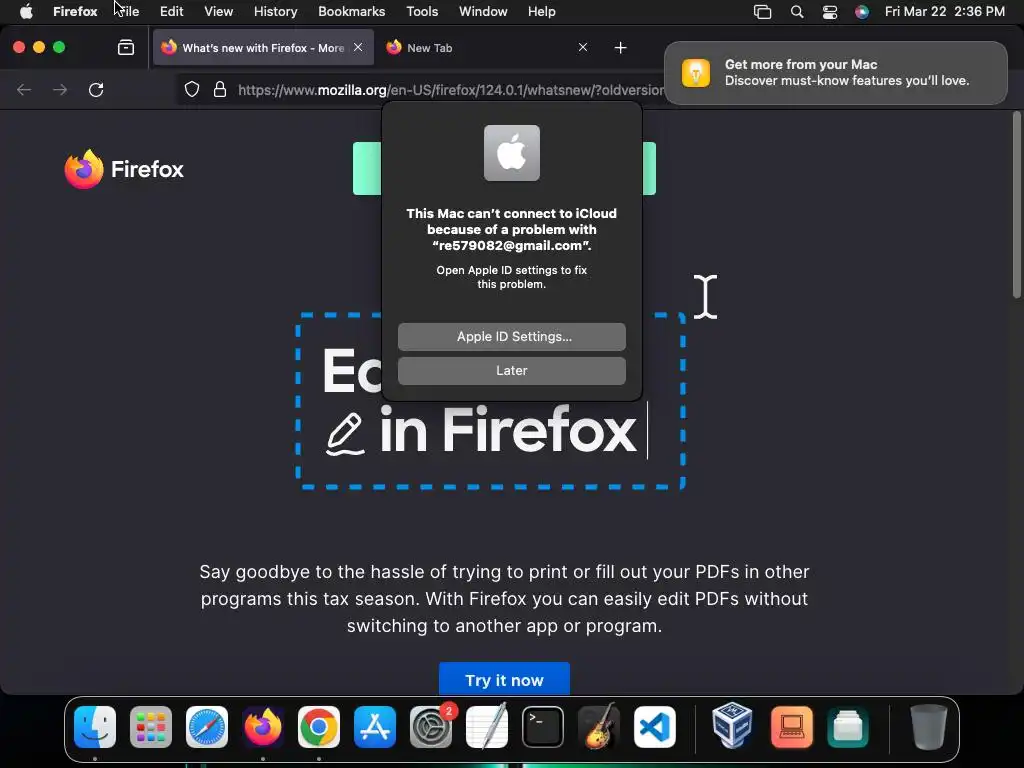This screenshot has width=1024, height=768.
Task: Show date and time Fri Mar 22
Action: (x=944, y=11)
